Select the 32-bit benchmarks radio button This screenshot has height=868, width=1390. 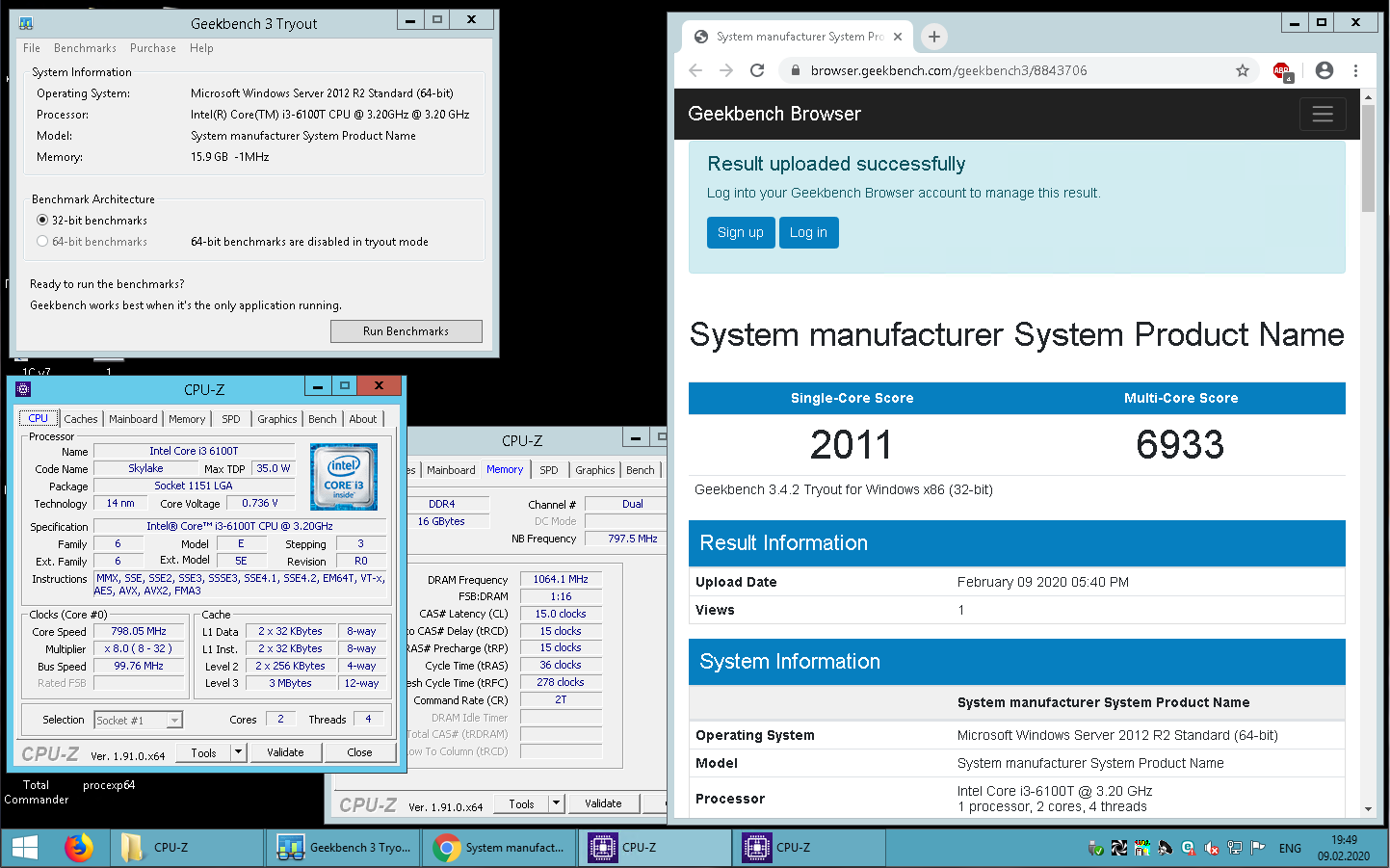pyautogui.click(x=42, y=221)
